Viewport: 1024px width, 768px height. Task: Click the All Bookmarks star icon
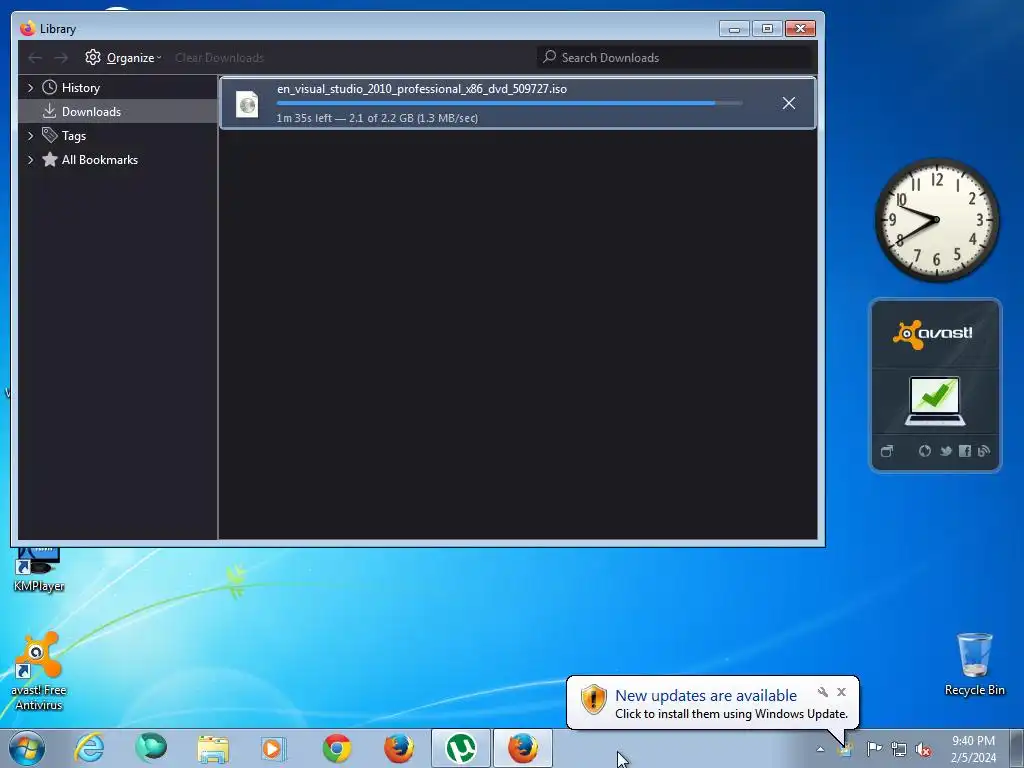(50, 159)
